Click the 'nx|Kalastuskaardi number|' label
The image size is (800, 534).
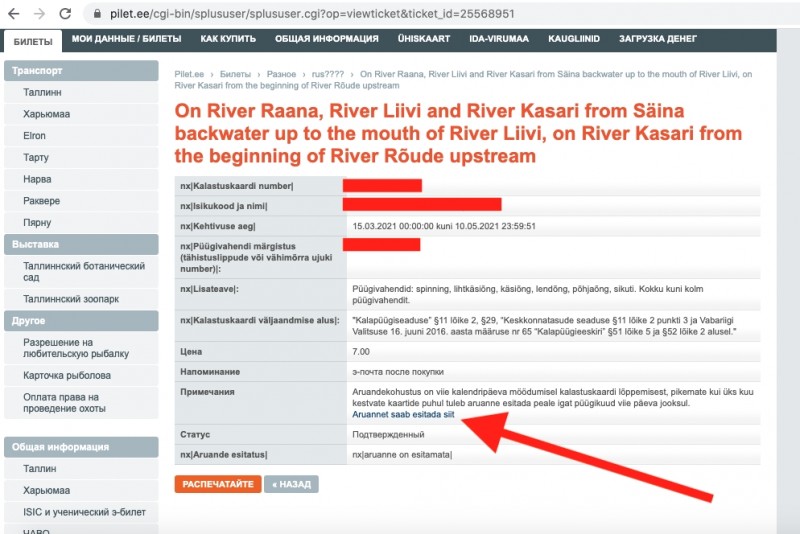point(237,186)
